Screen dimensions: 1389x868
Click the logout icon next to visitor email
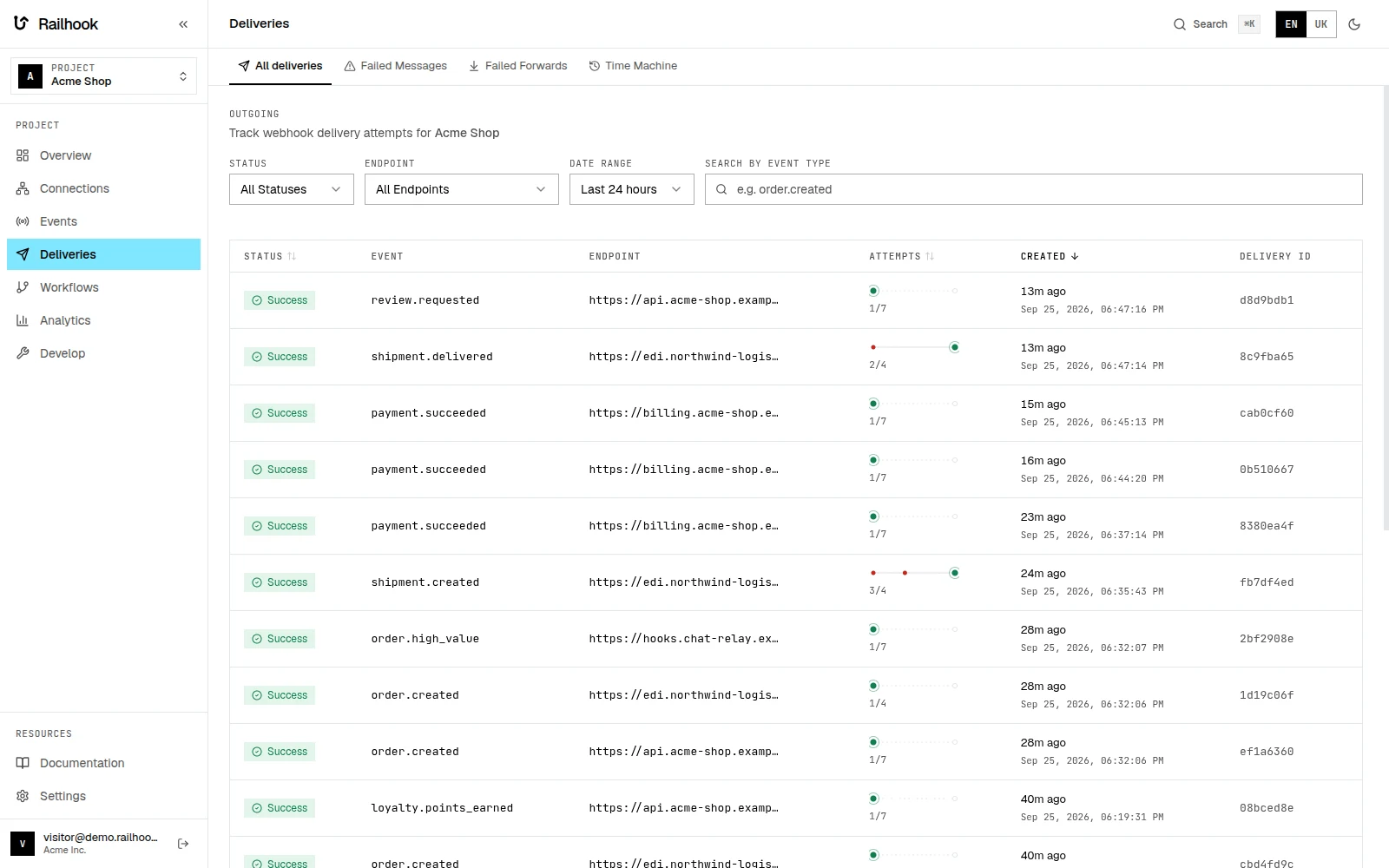click(x=183, y=844)
